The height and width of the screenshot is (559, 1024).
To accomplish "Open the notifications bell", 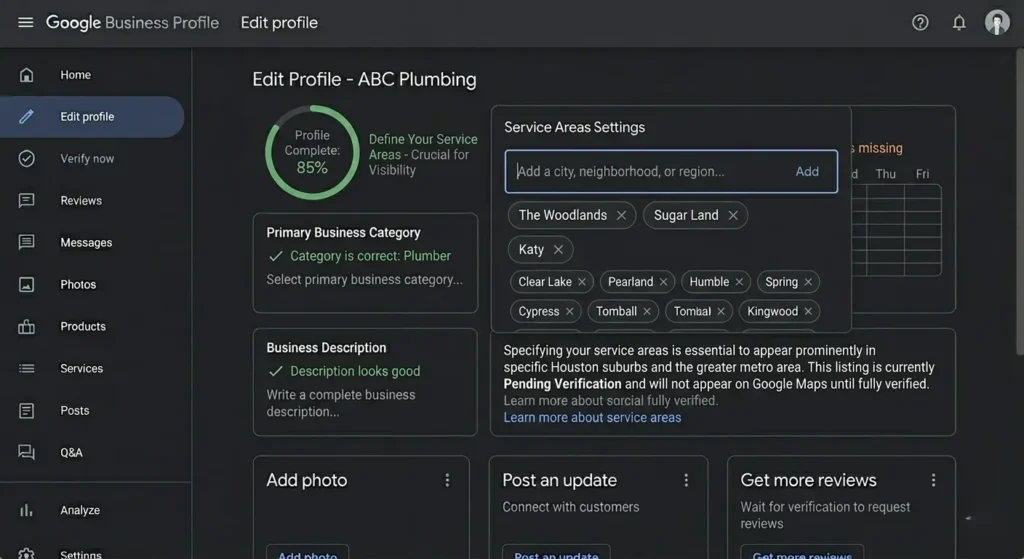I will coord(959,23).
